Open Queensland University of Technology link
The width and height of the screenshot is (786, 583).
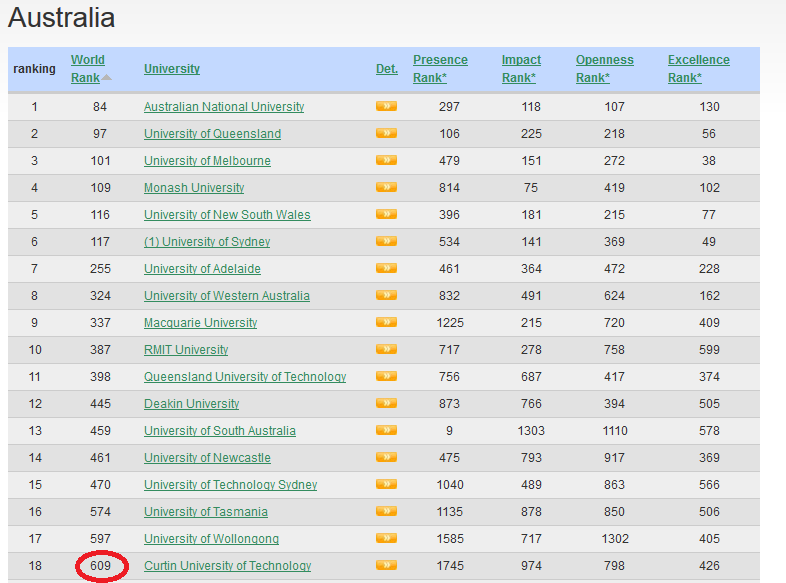tap(245, 377)
